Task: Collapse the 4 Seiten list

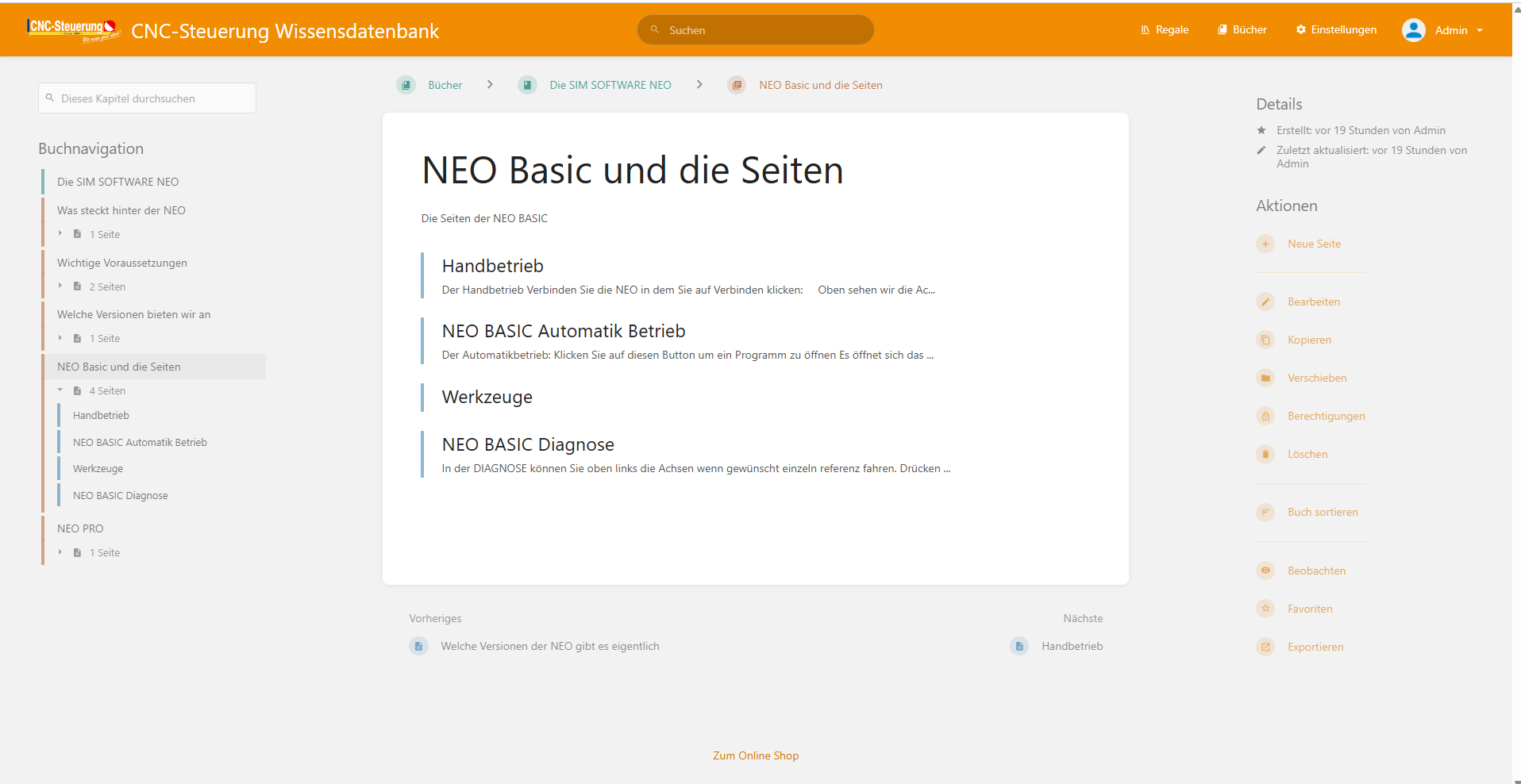Action: tap(60, 390)
